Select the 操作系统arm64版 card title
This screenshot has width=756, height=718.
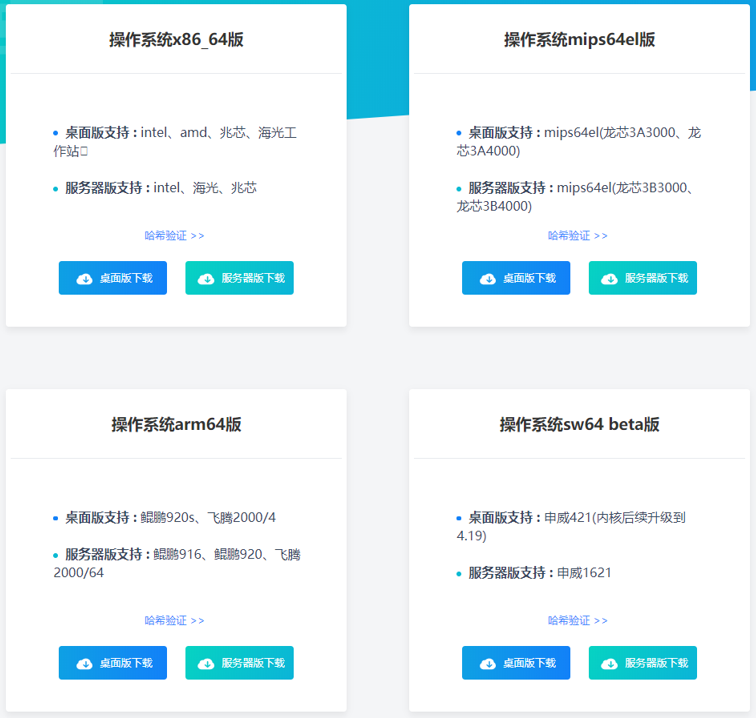click(176, 425)
